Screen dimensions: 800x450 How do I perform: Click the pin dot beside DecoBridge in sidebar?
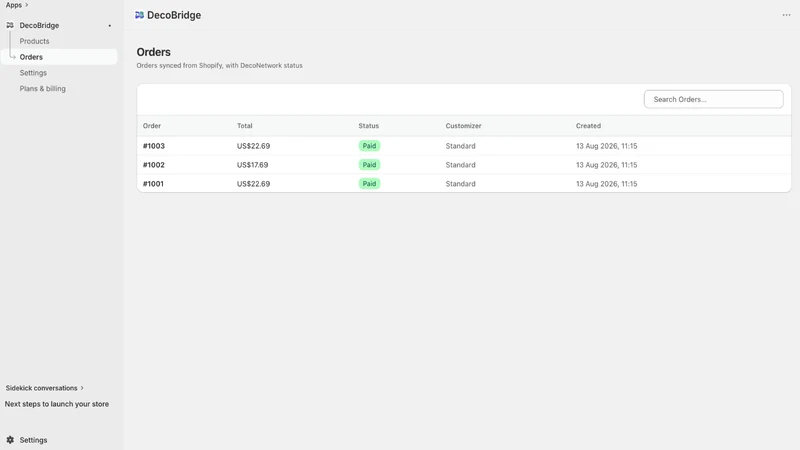(110, 26)
